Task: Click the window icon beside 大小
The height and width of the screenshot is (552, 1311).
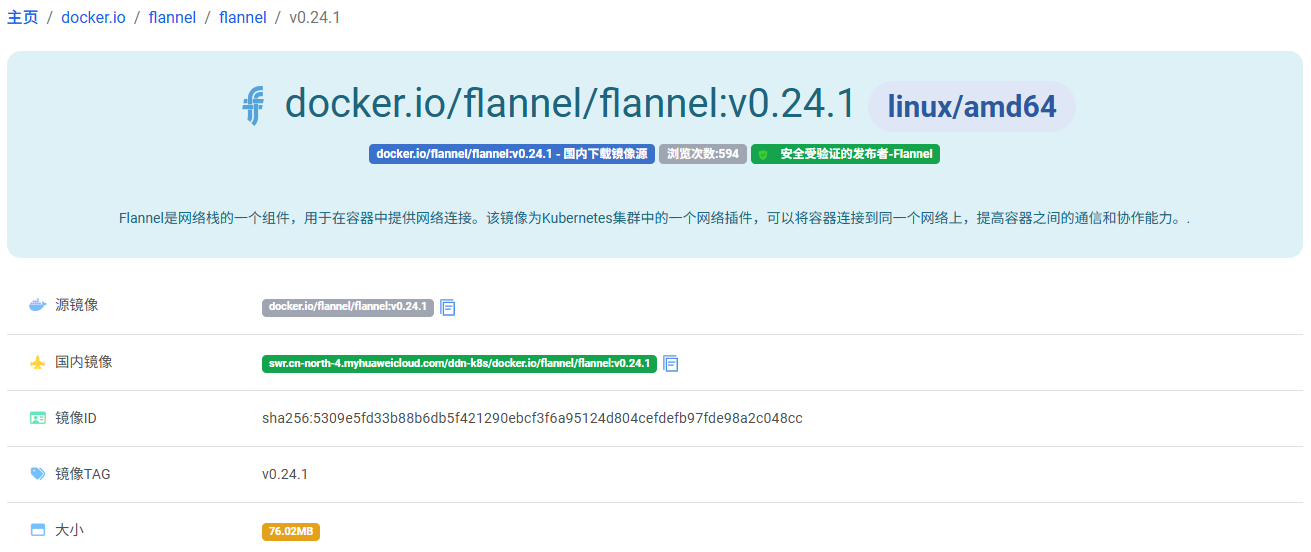Action: [38, 530]
